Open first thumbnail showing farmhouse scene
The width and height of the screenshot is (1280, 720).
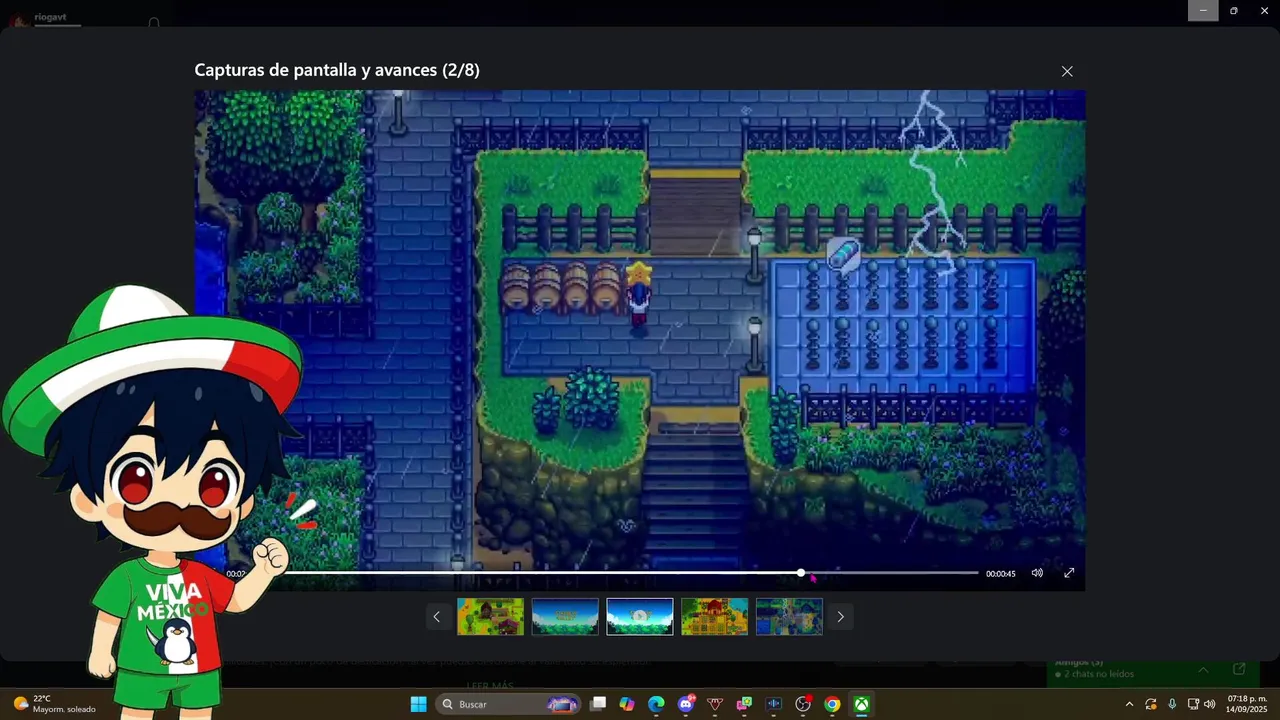490,617
